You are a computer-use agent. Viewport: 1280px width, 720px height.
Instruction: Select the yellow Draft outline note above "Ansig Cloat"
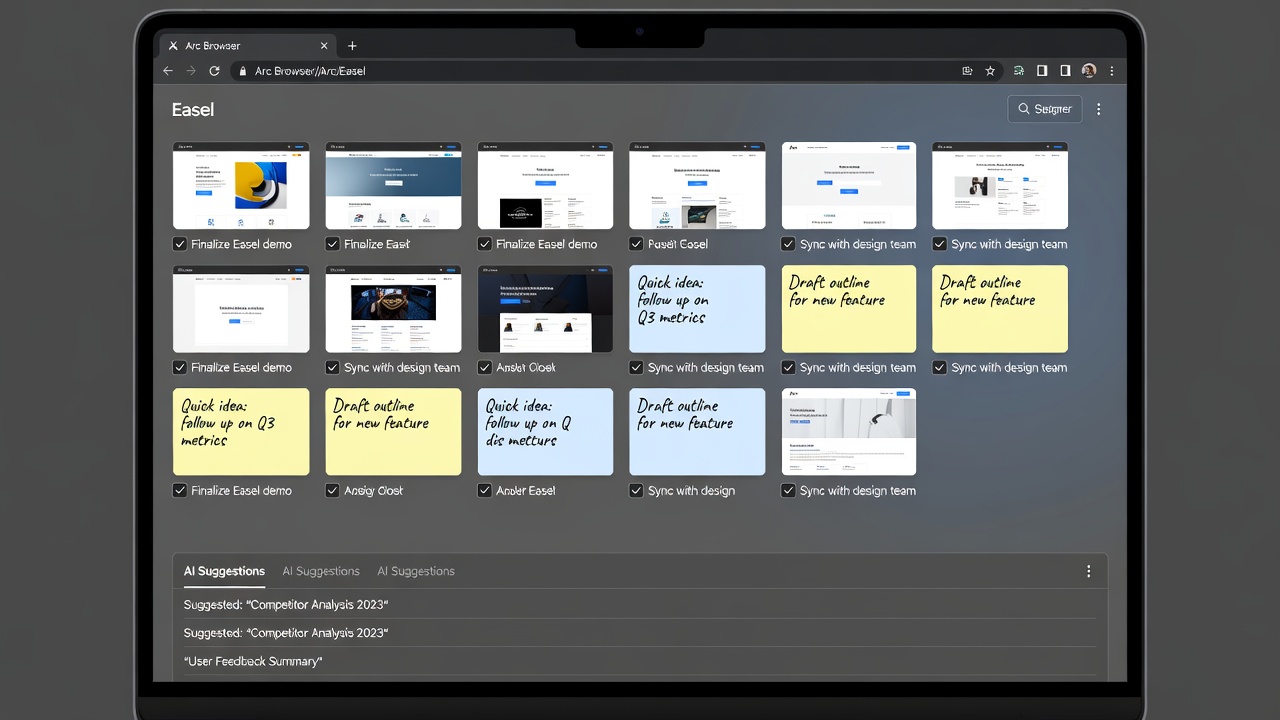pos(393,432)
